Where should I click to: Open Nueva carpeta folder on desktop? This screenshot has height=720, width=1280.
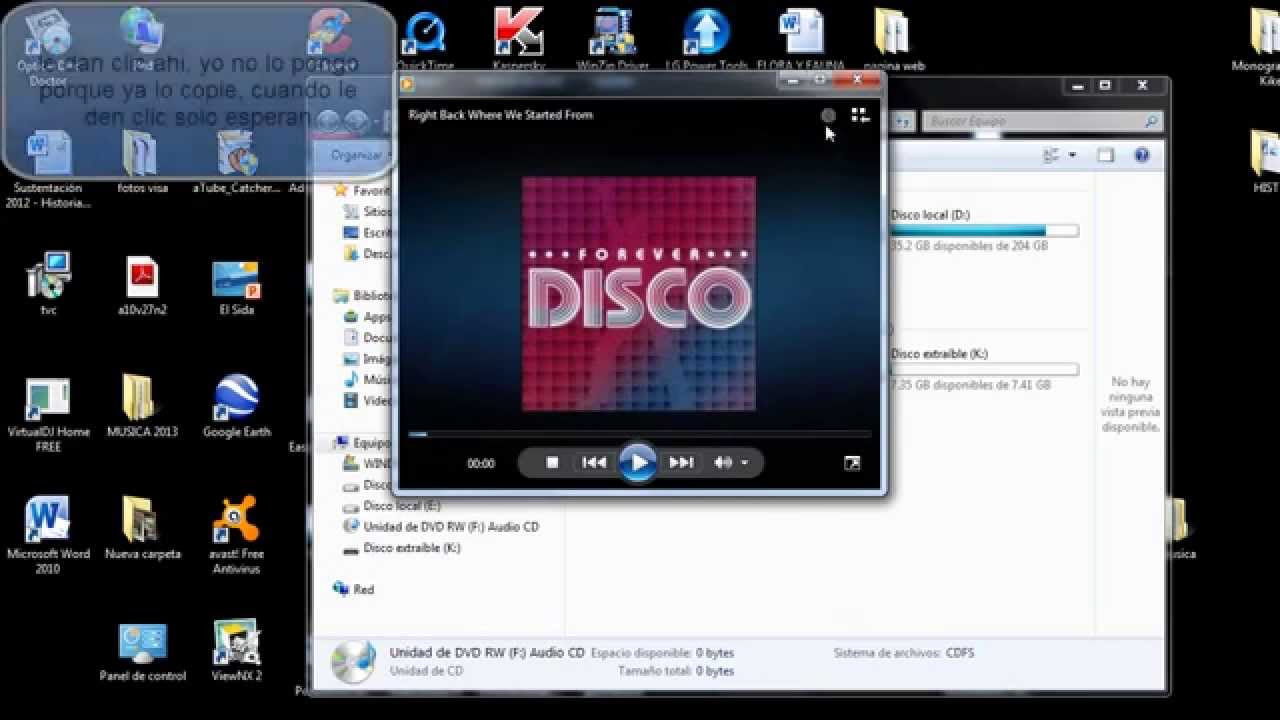coord(142,528)
